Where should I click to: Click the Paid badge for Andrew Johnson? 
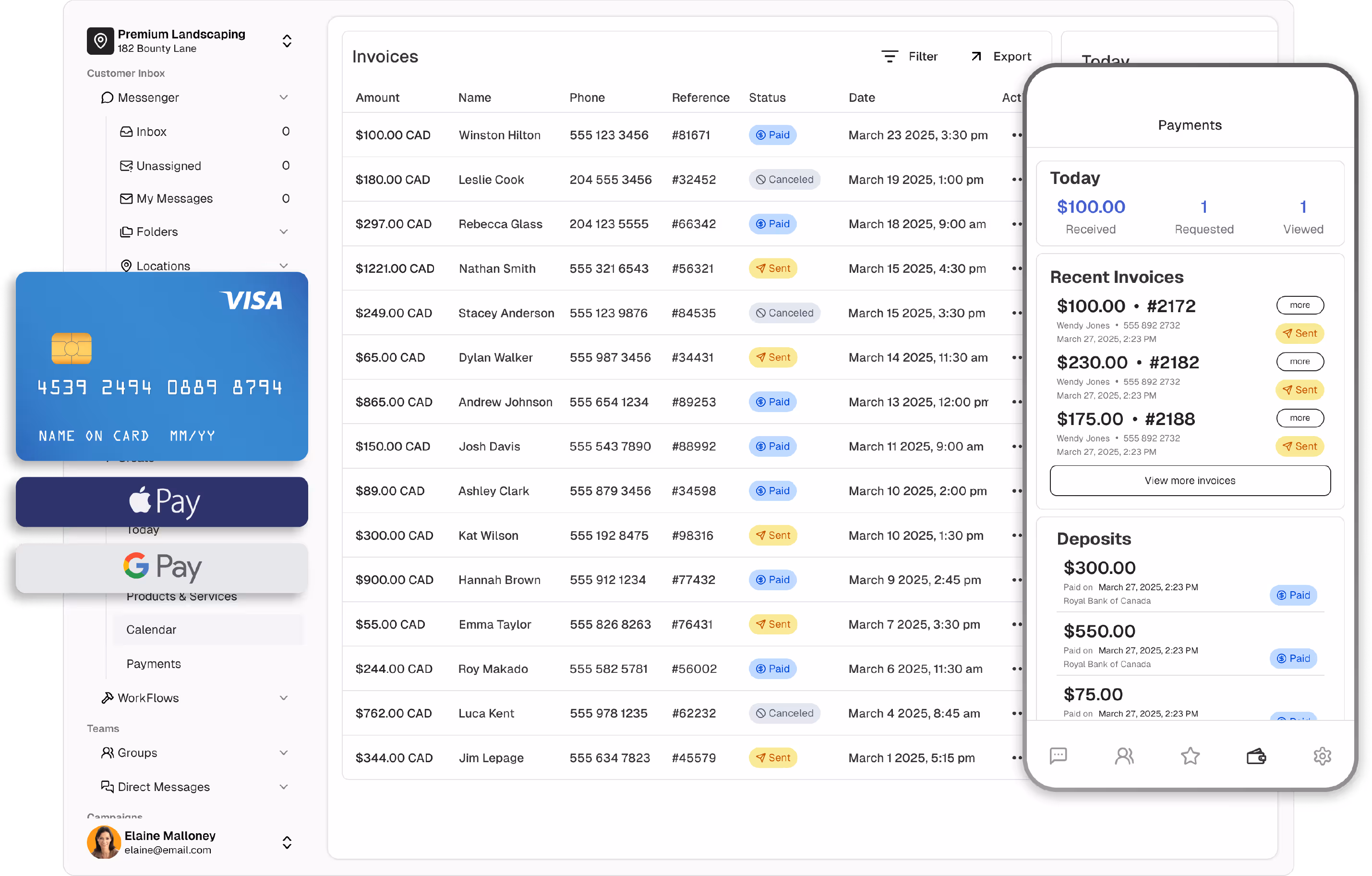pos(772,402)
